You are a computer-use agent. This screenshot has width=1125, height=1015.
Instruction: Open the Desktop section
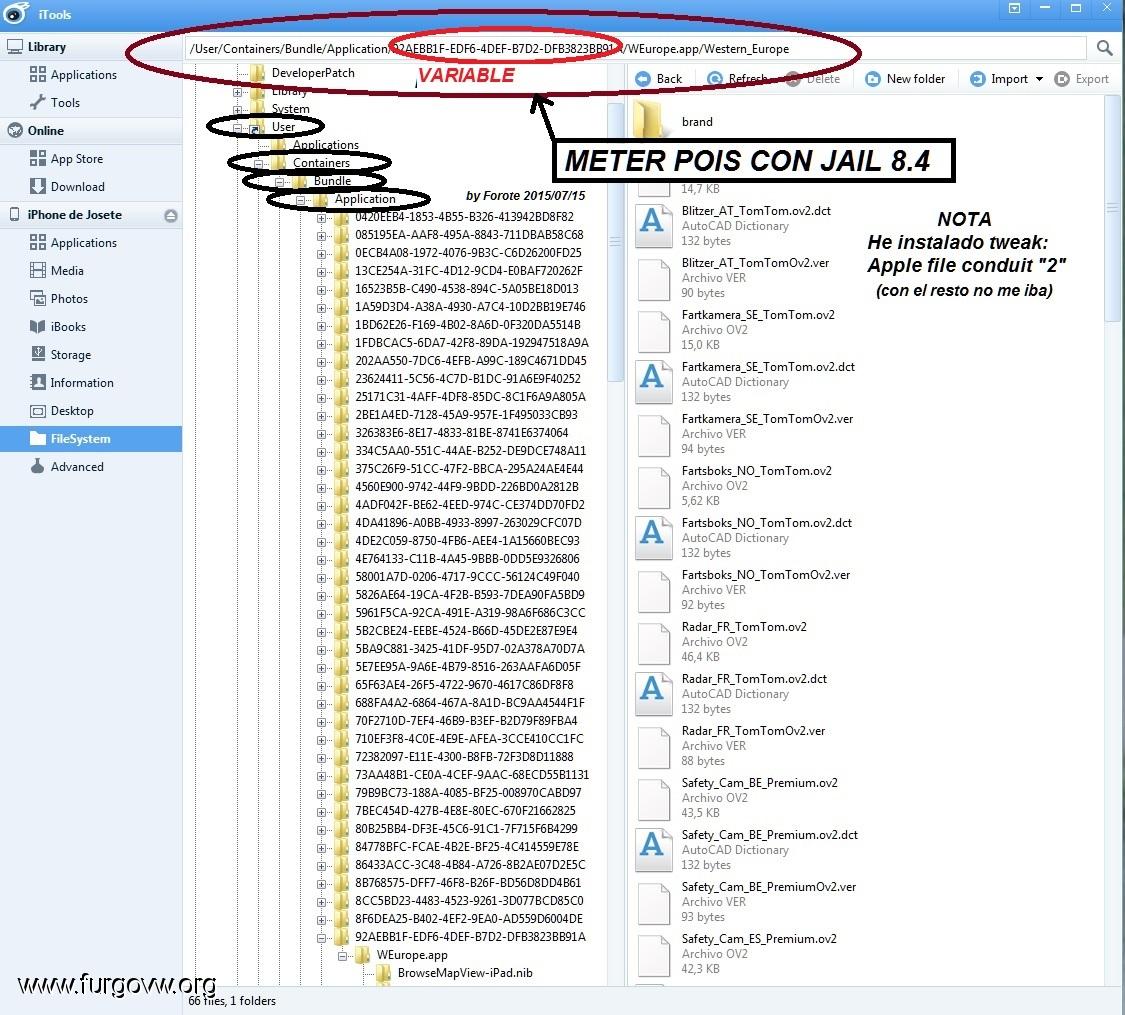(72, 410)
